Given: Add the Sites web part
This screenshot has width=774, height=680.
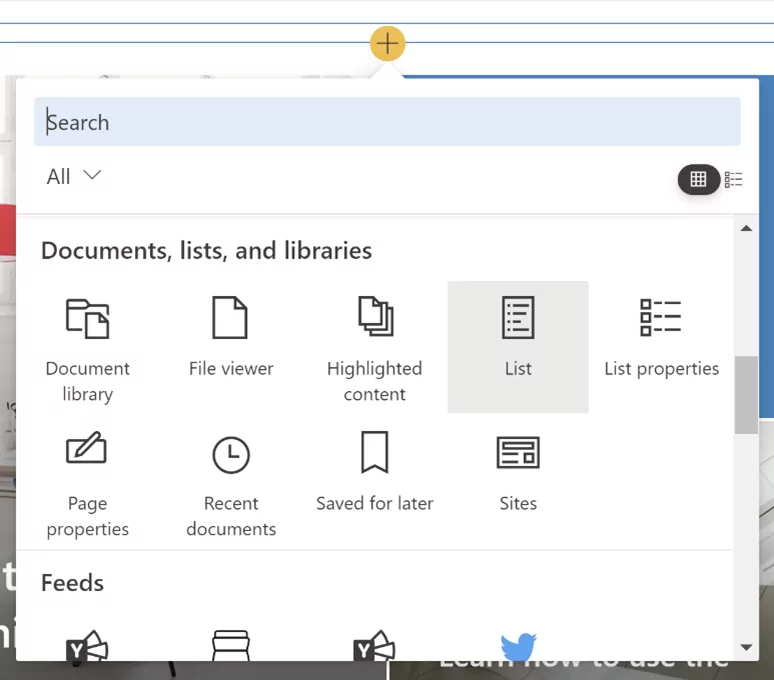Looking at the screenshot, I should pos(518,482).
